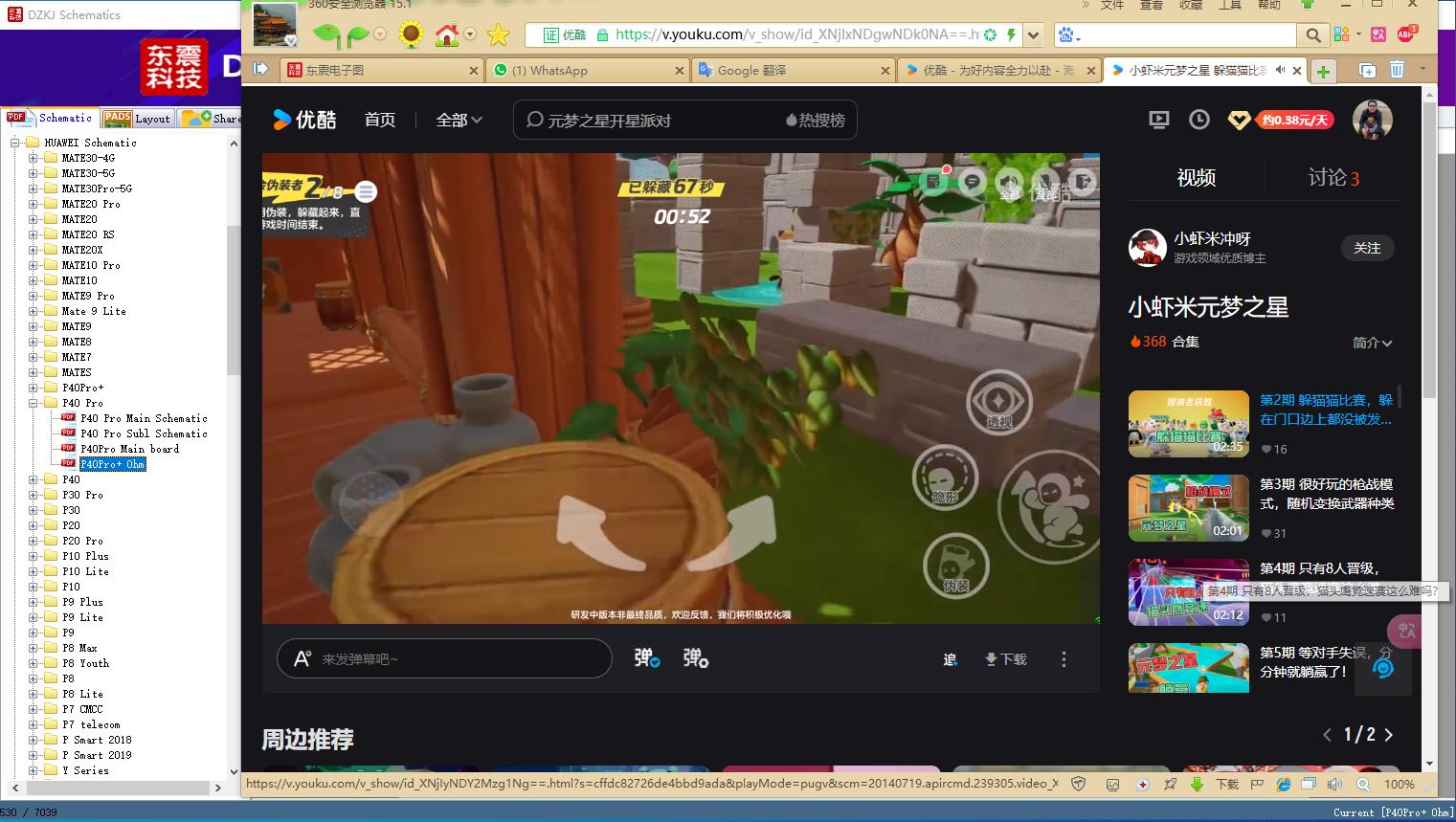Open more options three-dot menu under video
This screenshot has height=822, width=1456.
[x=1064, y=659]
